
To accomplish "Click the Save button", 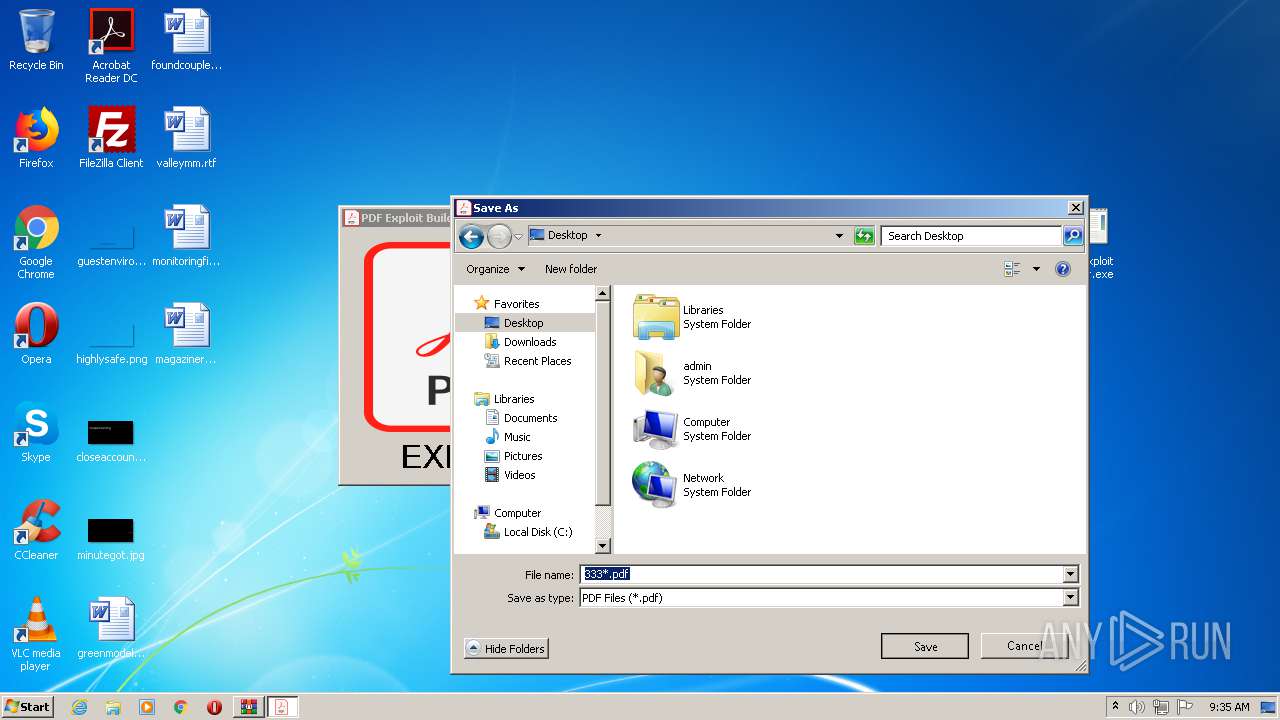I will (925, 646).
